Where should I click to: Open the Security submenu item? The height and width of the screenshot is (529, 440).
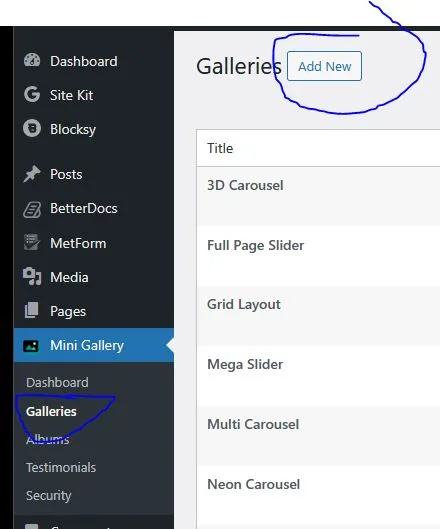click(x=49, y=496)
